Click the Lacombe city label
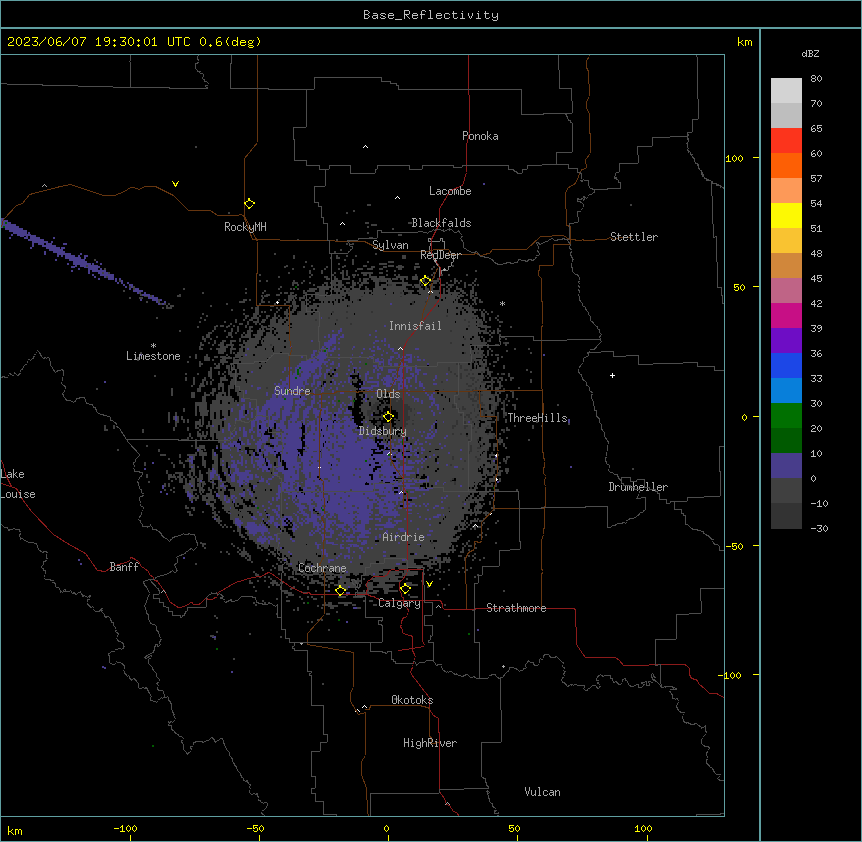The width and height of the screenshot is (862, 842). tap(450, 191)
